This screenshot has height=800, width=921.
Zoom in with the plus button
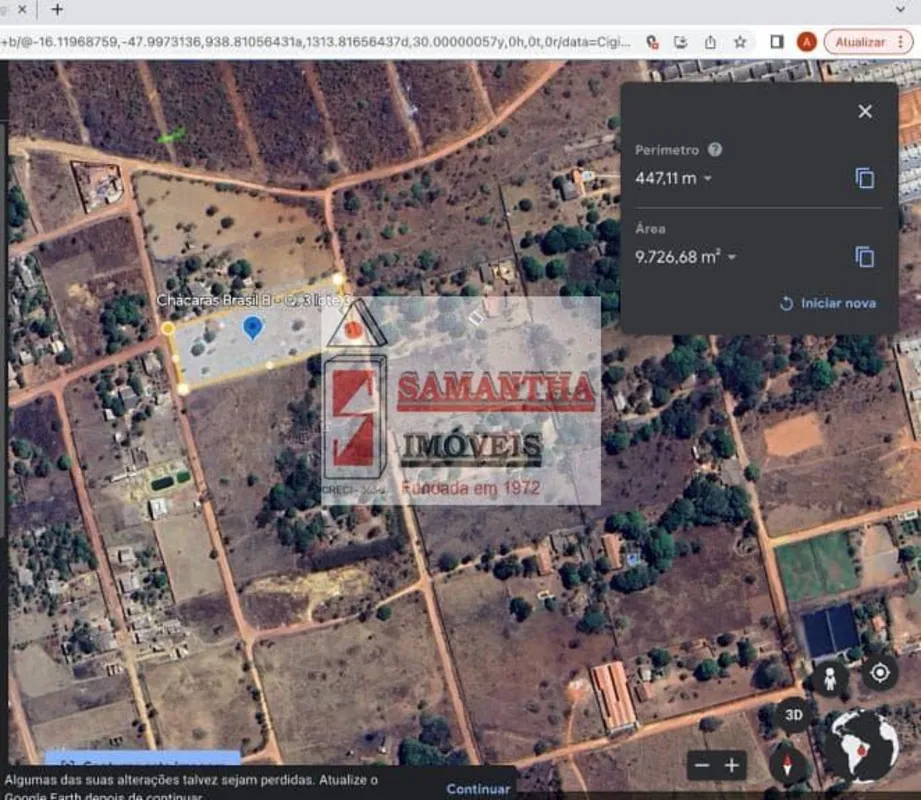click(x=732, y=766)
